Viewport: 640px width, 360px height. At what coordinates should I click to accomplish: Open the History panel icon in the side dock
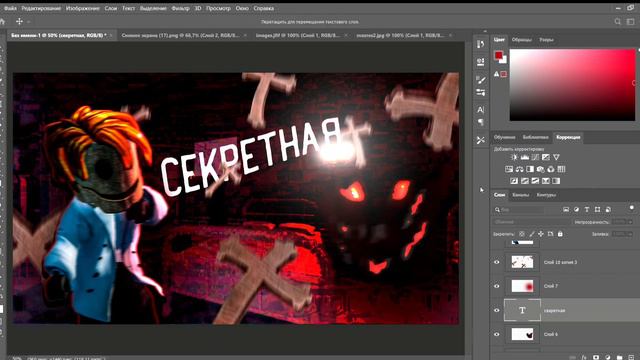pyautogui.click(x=480, y=44)
